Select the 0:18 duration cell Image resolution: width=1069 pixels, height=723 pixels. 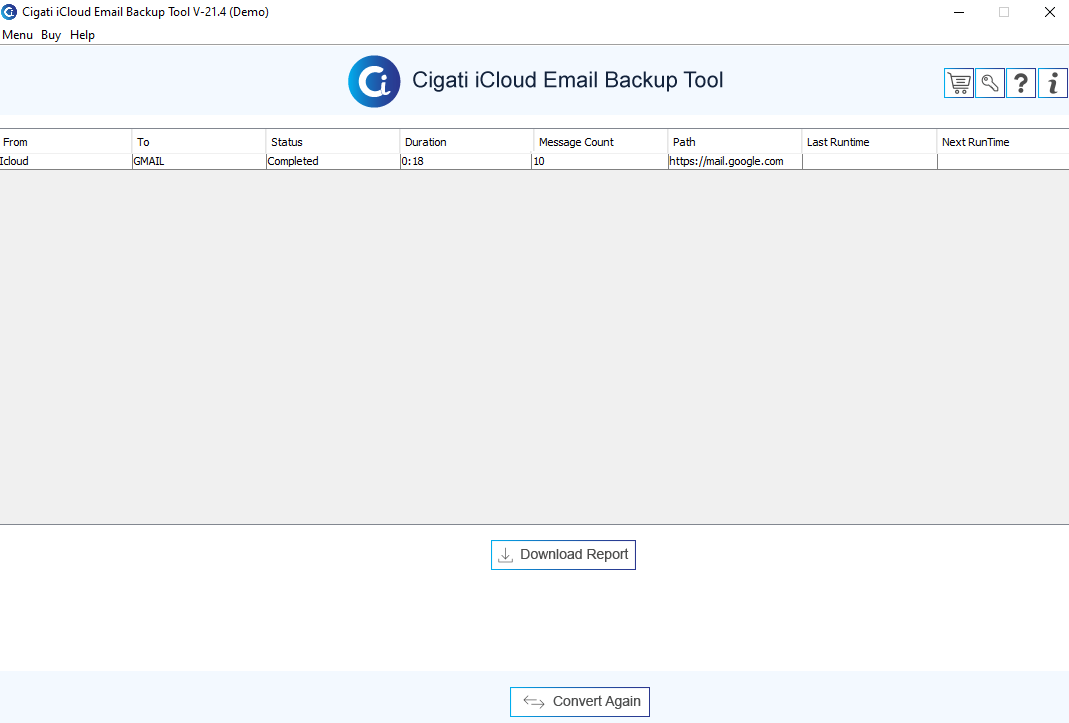click(466, 161)
